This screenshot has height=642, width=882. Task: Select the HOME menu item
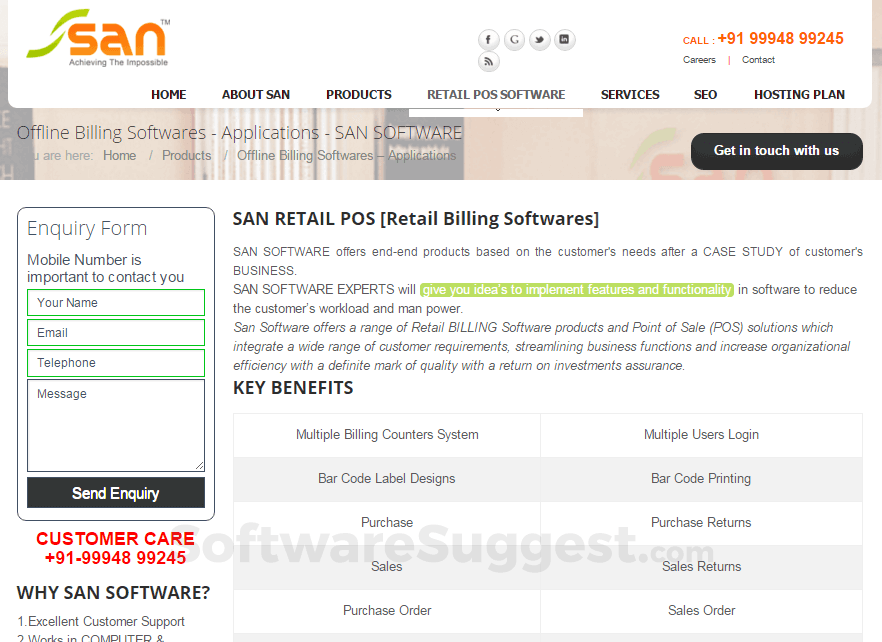pos(168,94)
